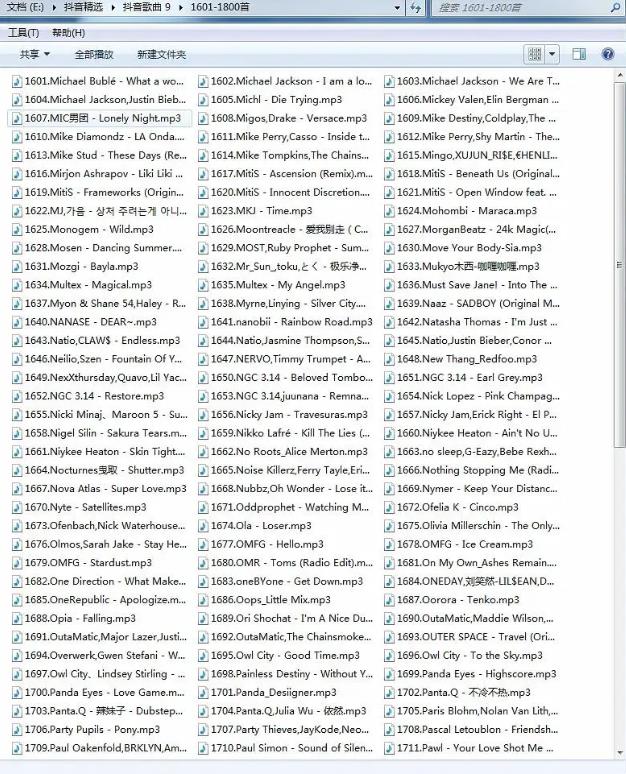
Task: Select the icon of 1651.NGC 3.14 - Earl Grey.mp3
Action: click(389, 378)
